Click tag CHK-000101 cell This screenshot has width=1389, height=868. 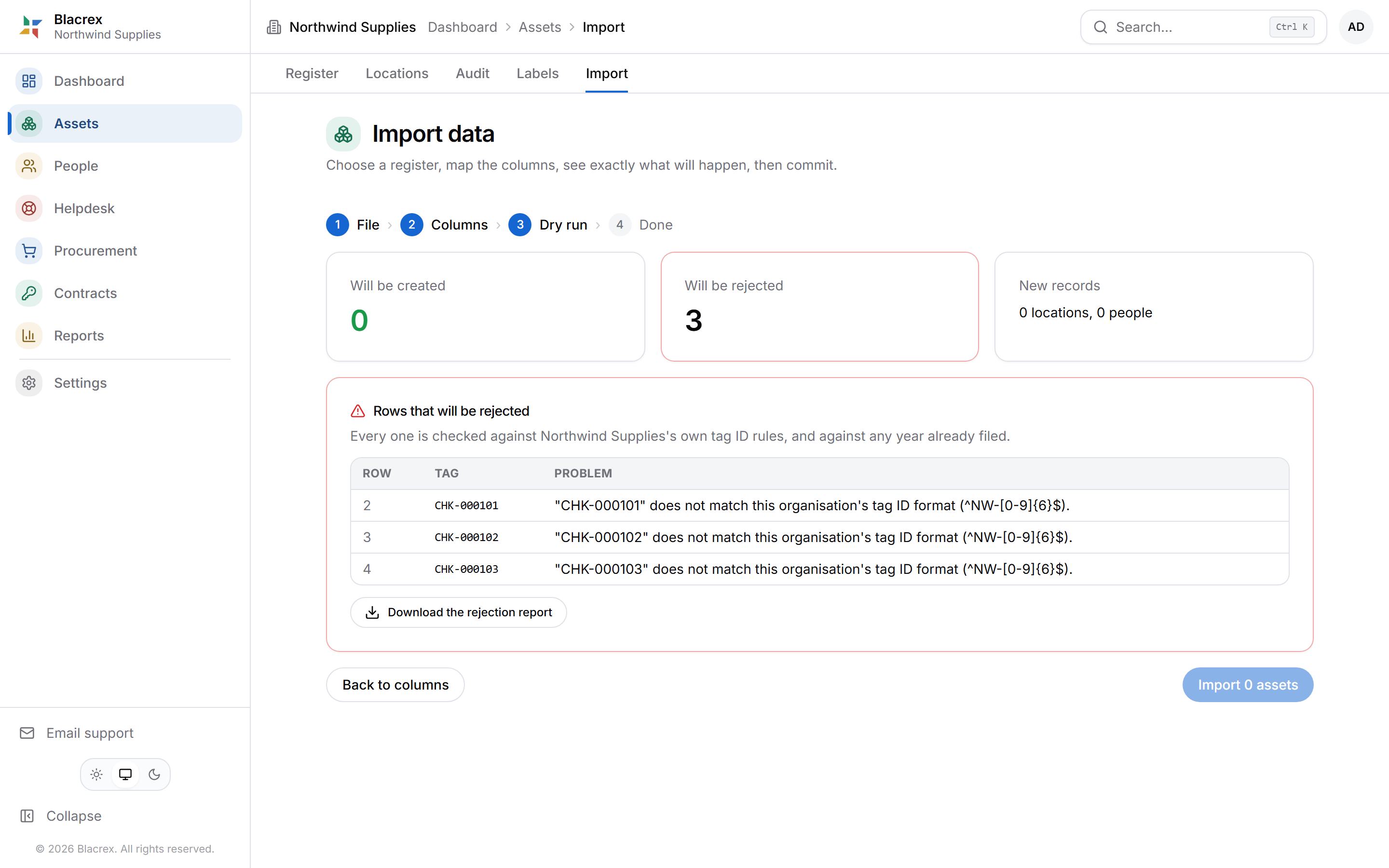[x=467, y=506]
